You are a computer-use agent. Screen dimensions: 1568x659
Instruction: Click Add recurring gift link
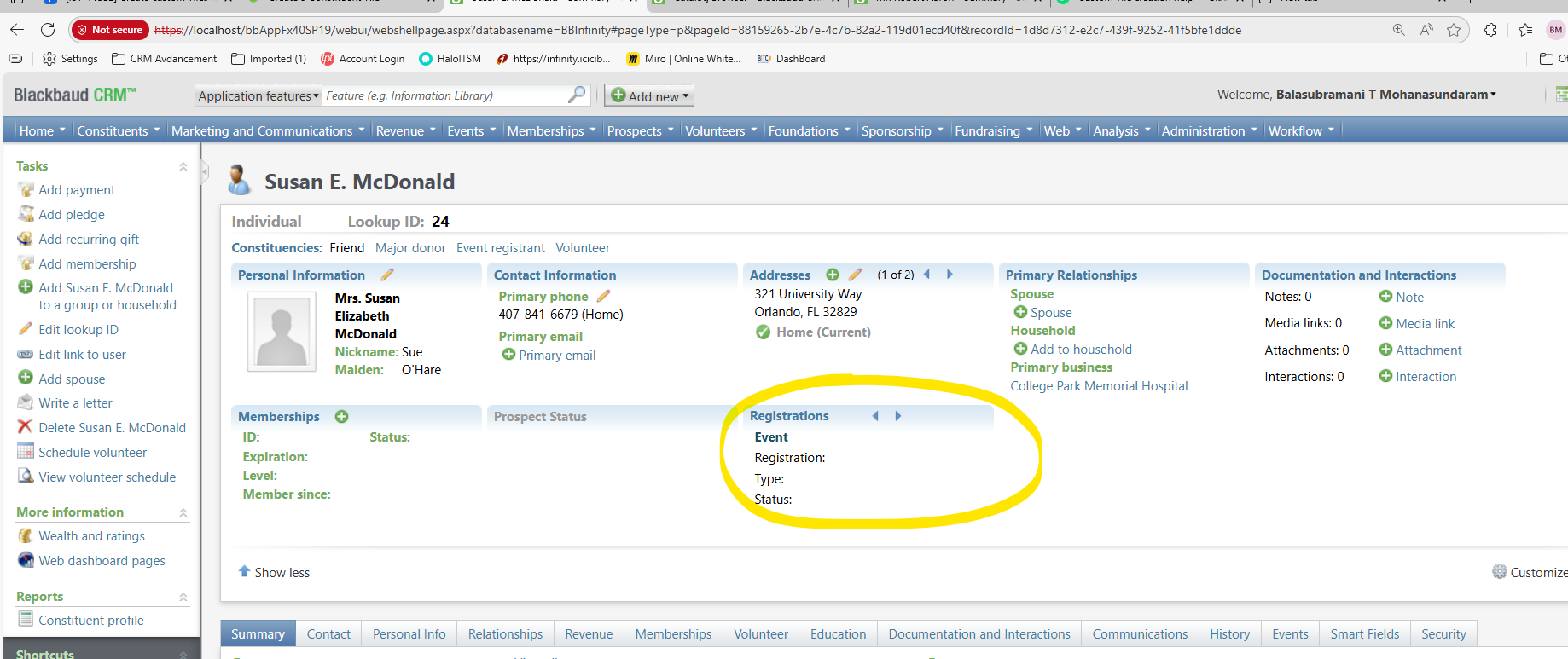tap(89, 240)
